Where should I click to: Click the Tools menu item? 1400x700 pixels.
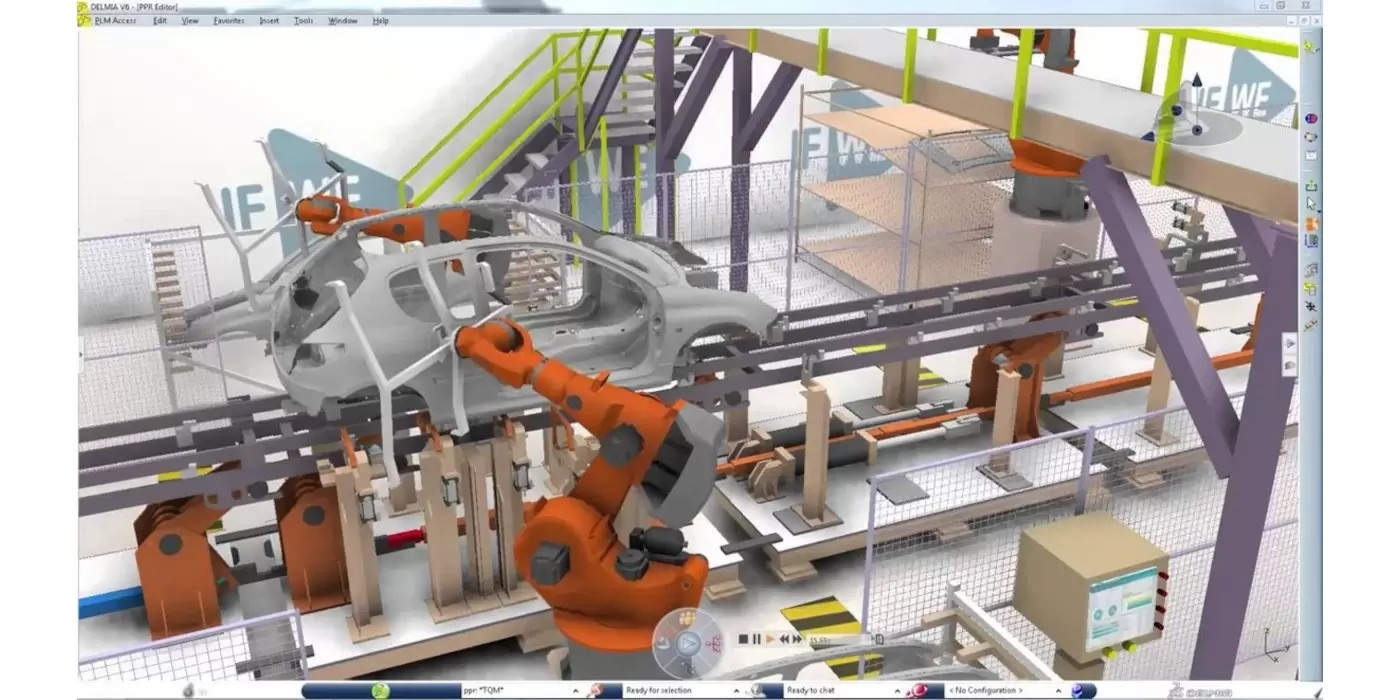[x=303, y=20]
